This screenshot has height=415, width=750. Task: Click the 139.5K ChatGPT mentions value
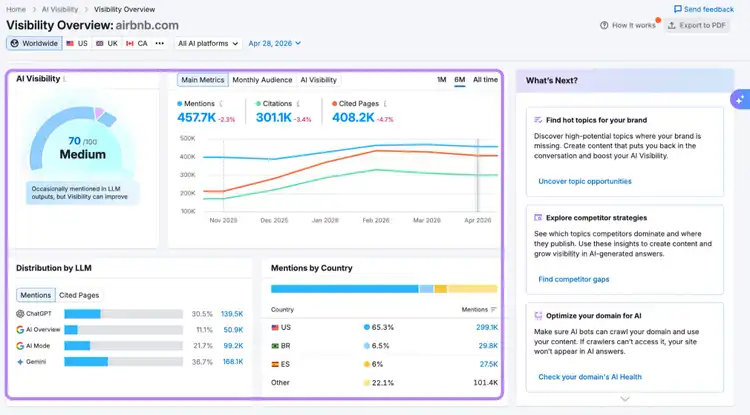tap(232, 314)
